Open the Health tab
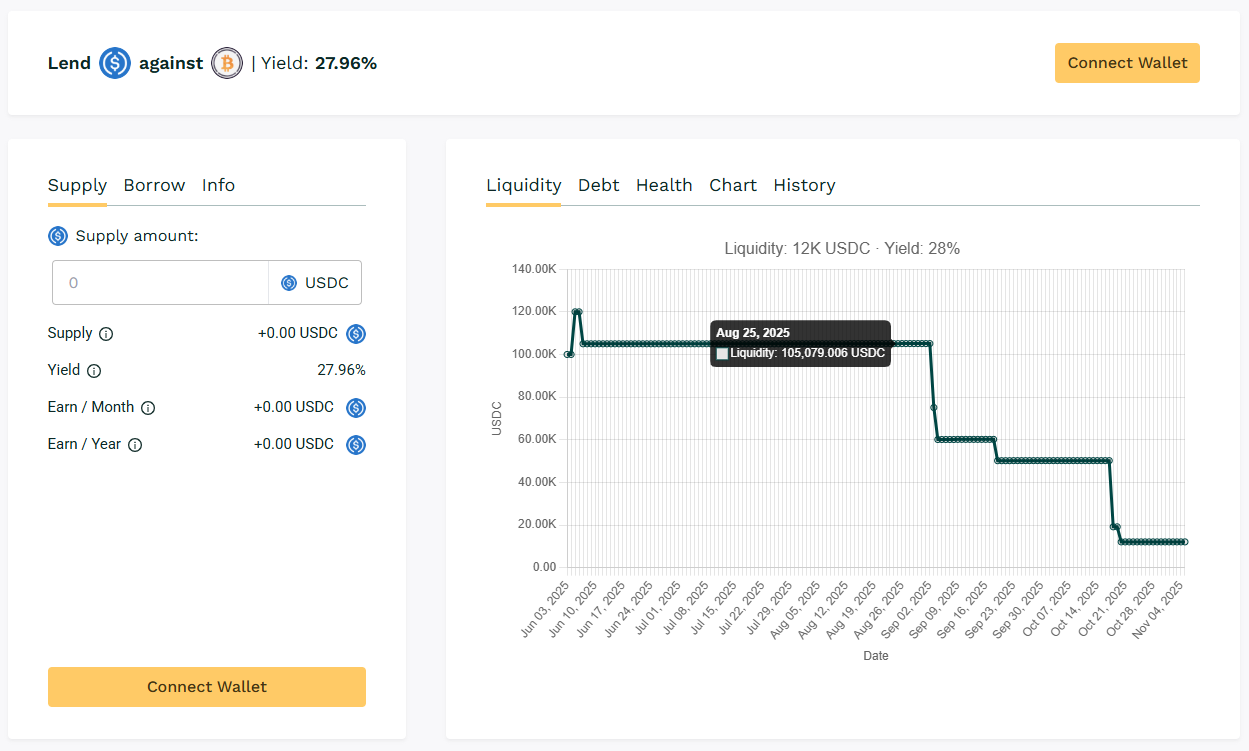 click(664, 185)
